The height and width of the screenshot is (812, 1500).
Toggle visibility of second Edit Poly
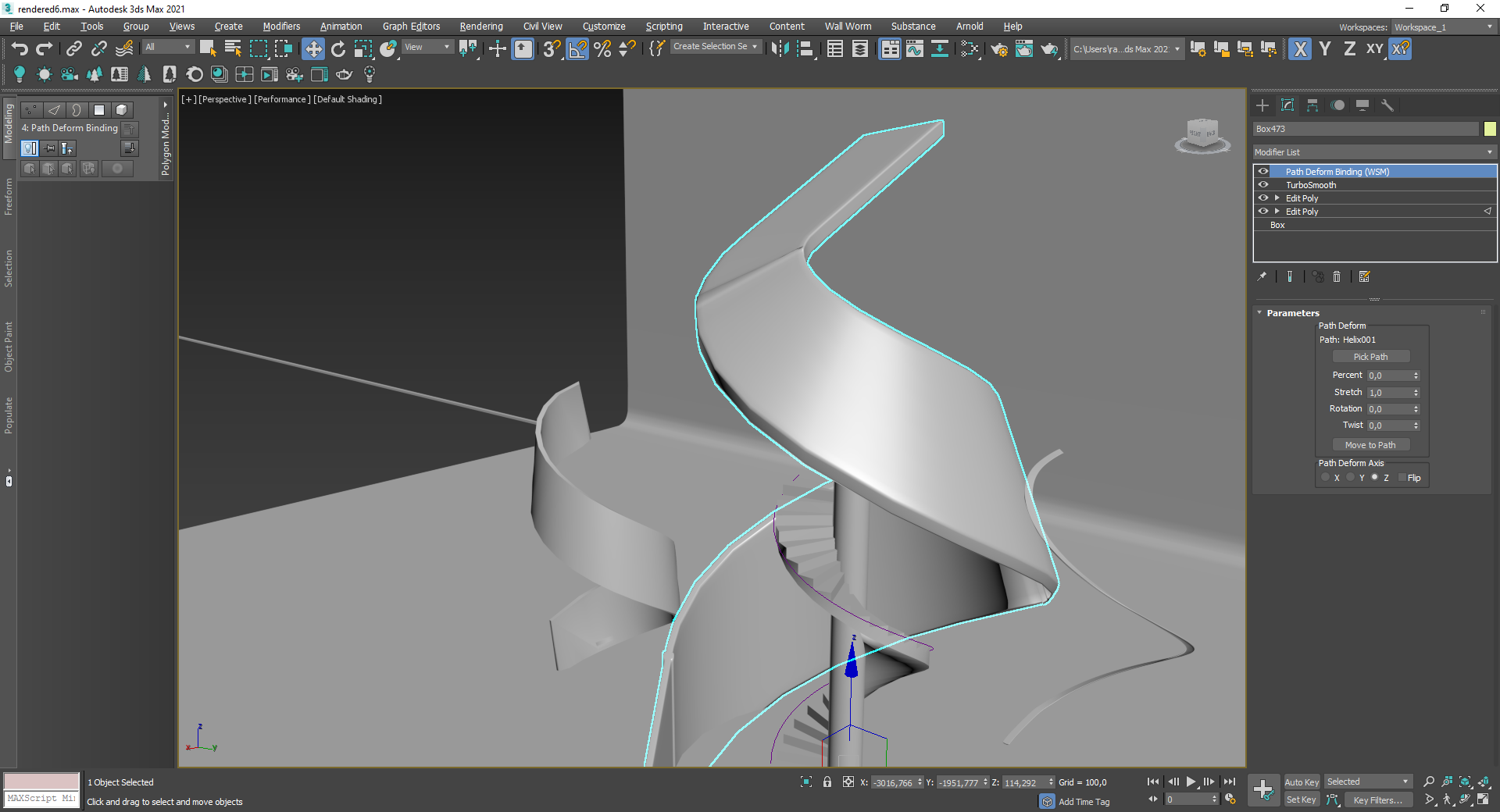click(1263, 212)
